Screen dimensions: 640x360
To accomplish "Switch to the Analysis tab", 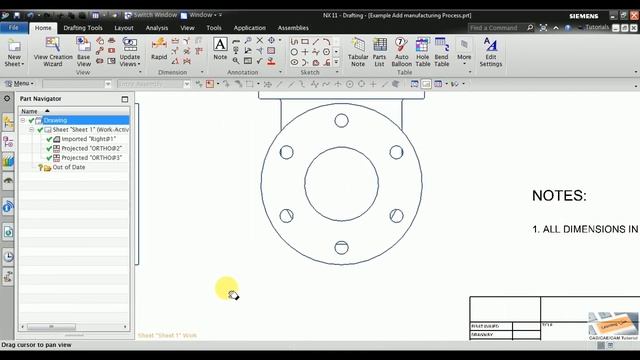I will point(157,28).
